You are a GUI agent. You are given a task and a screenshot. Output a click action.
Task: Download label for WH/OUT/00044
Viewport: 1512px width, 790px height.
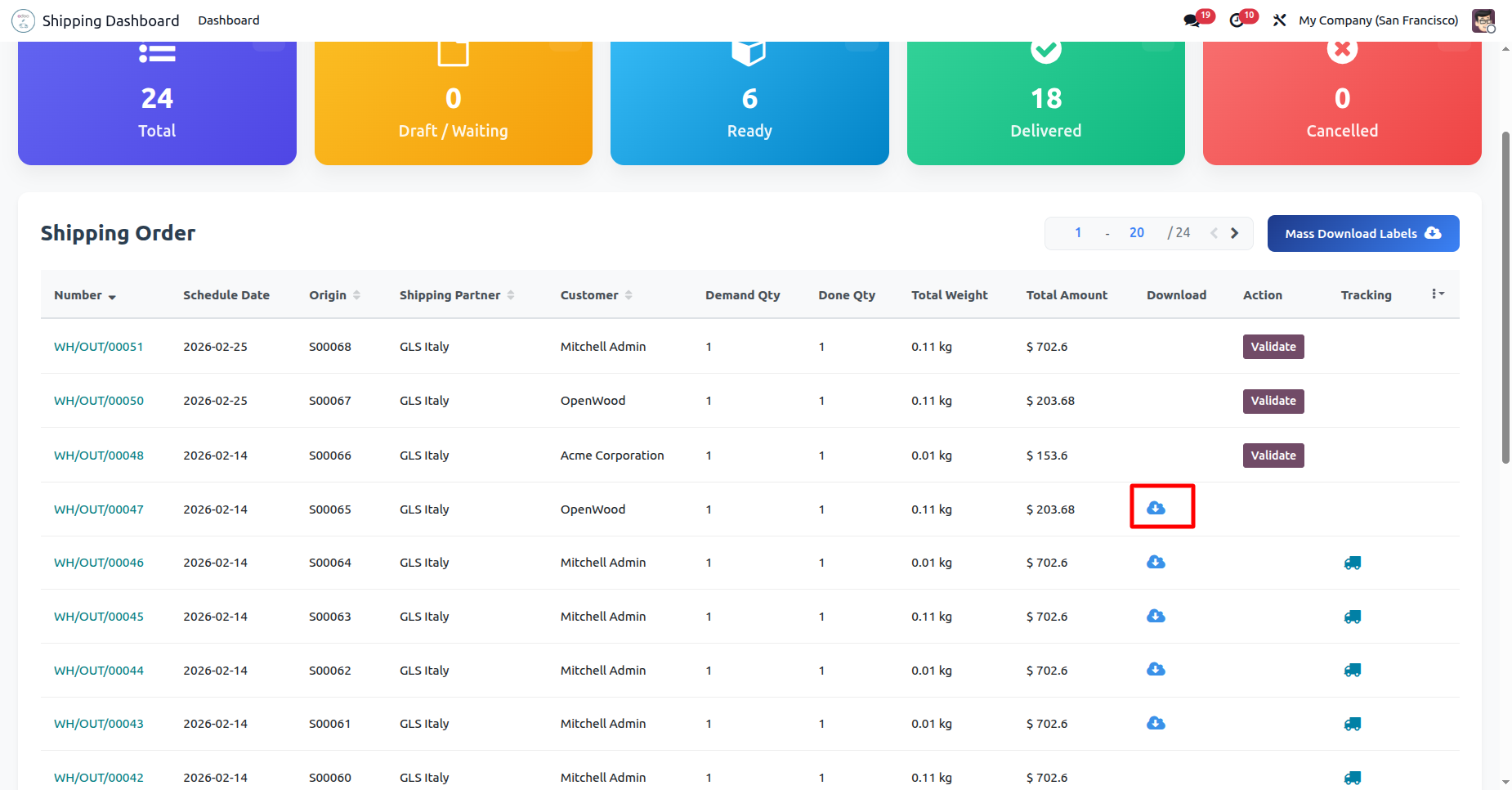click(1156, 670)
